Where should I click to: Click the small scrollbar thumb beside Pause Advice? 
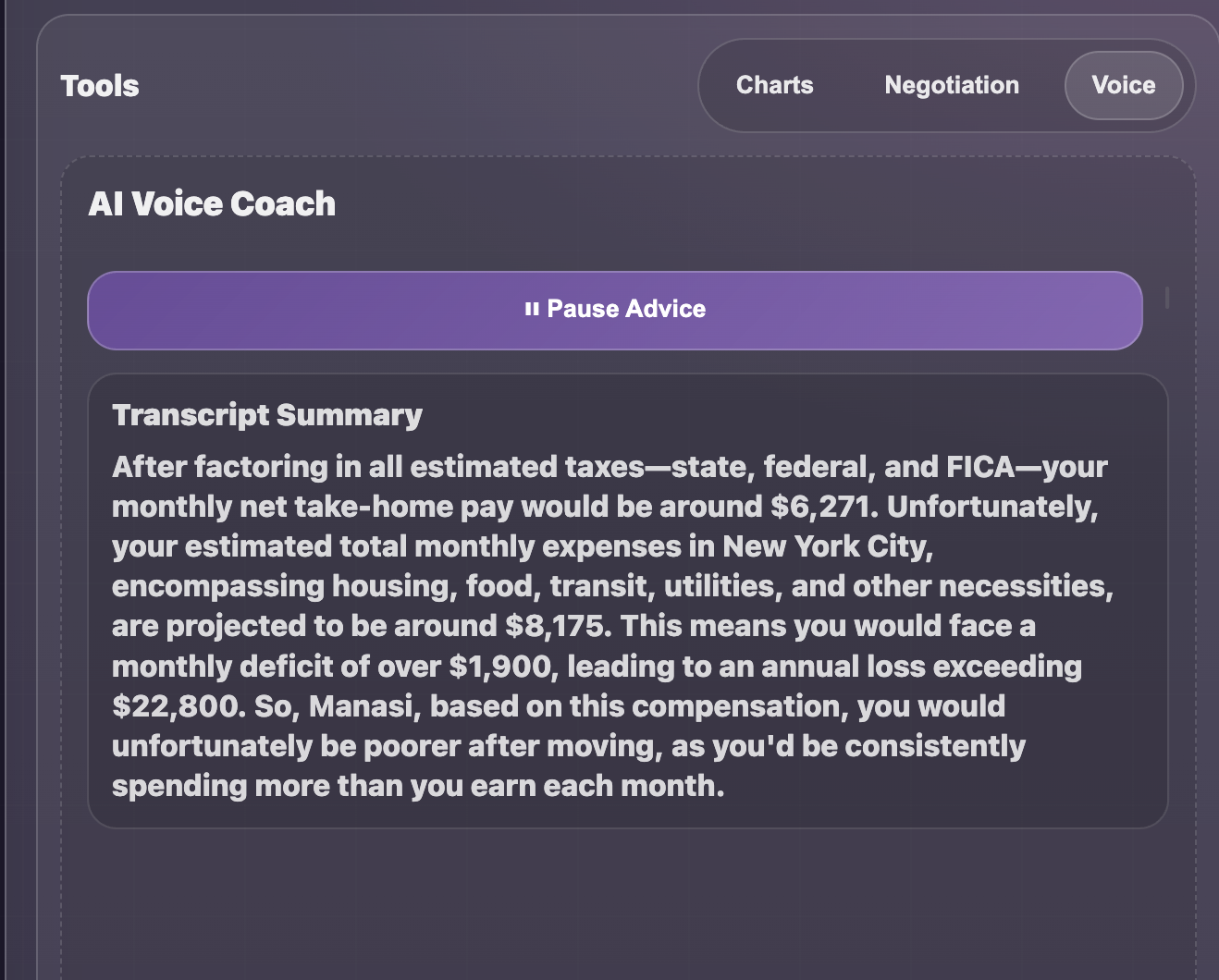1167,298
